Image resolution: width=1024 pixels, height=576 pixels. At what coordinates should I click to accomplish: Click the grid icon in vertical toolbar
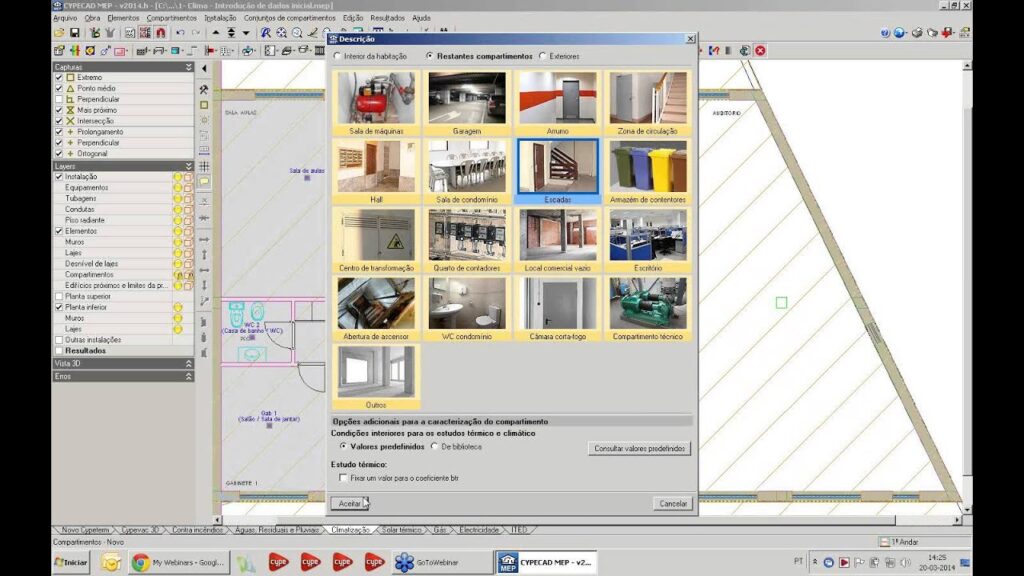coord(204,166)
